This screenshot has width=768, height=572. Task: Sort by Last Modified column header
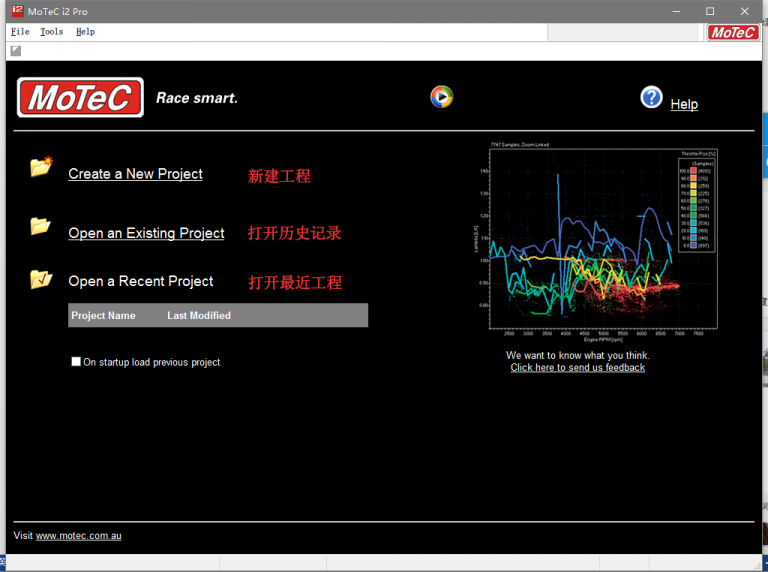199,315
